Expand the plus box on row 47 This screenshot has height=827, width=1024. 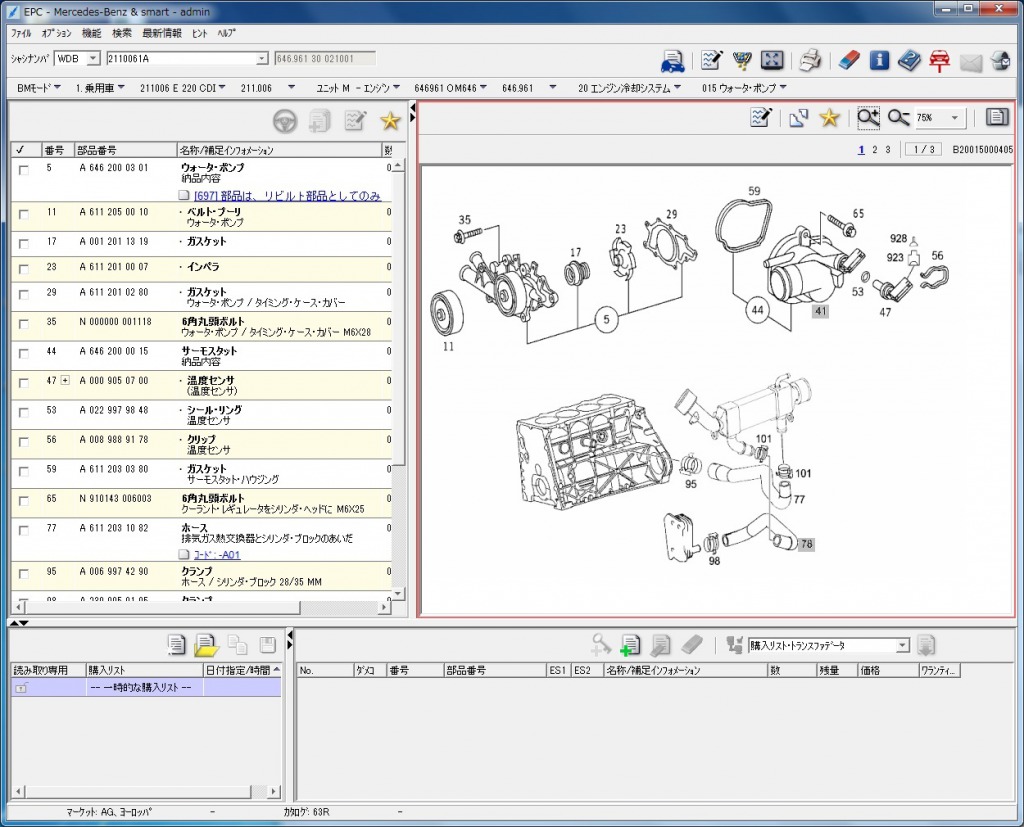click(x=65, y=380)
